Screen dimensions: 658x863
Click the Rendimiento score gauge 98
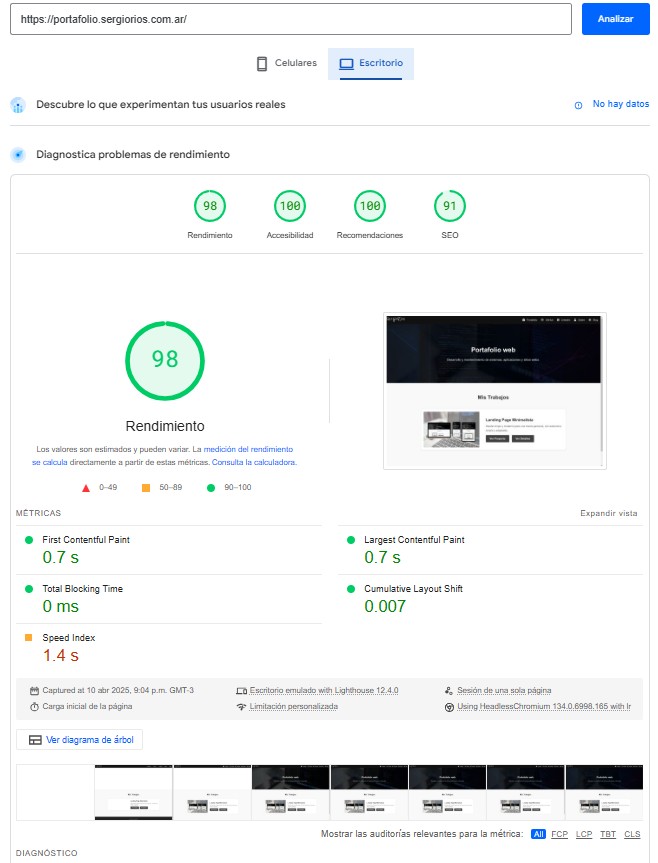210,207
